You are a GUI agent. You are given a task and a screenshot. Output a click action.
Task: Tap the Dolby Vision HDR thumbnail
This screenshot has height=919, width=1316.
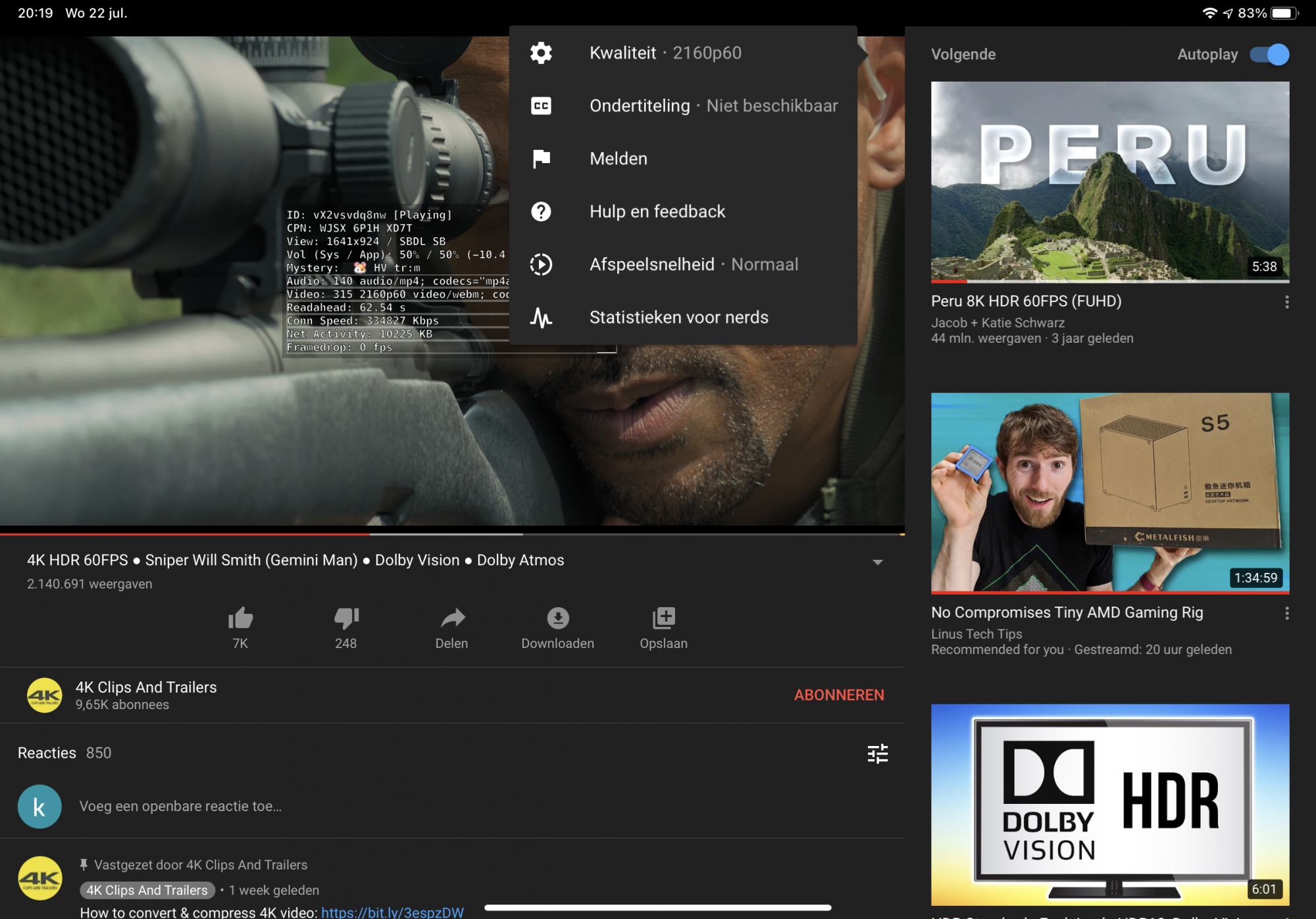(x=1110, y=805)
